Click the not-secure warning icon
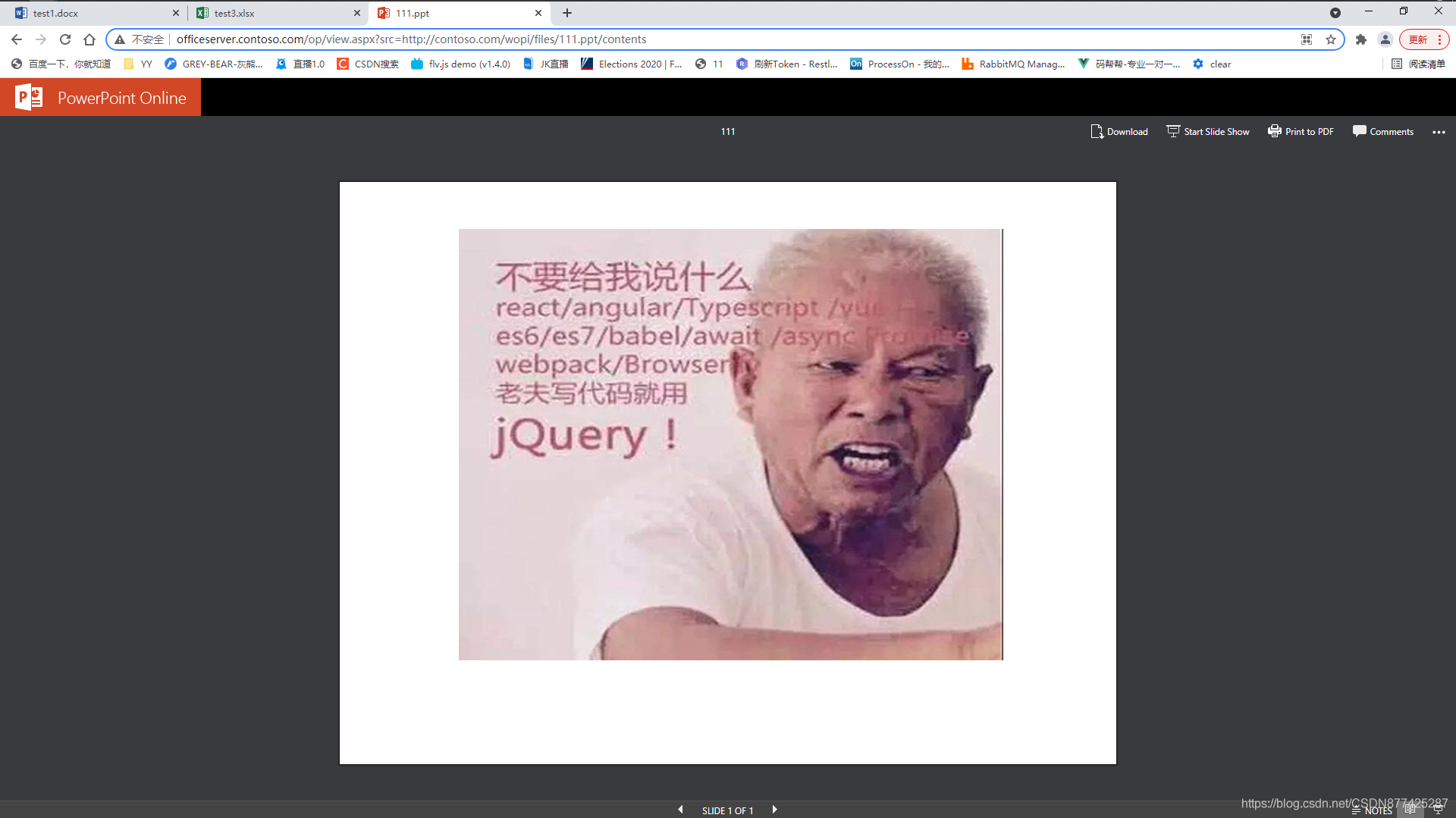The height and width of the screenshot is (818, 1456). [120, 39]
